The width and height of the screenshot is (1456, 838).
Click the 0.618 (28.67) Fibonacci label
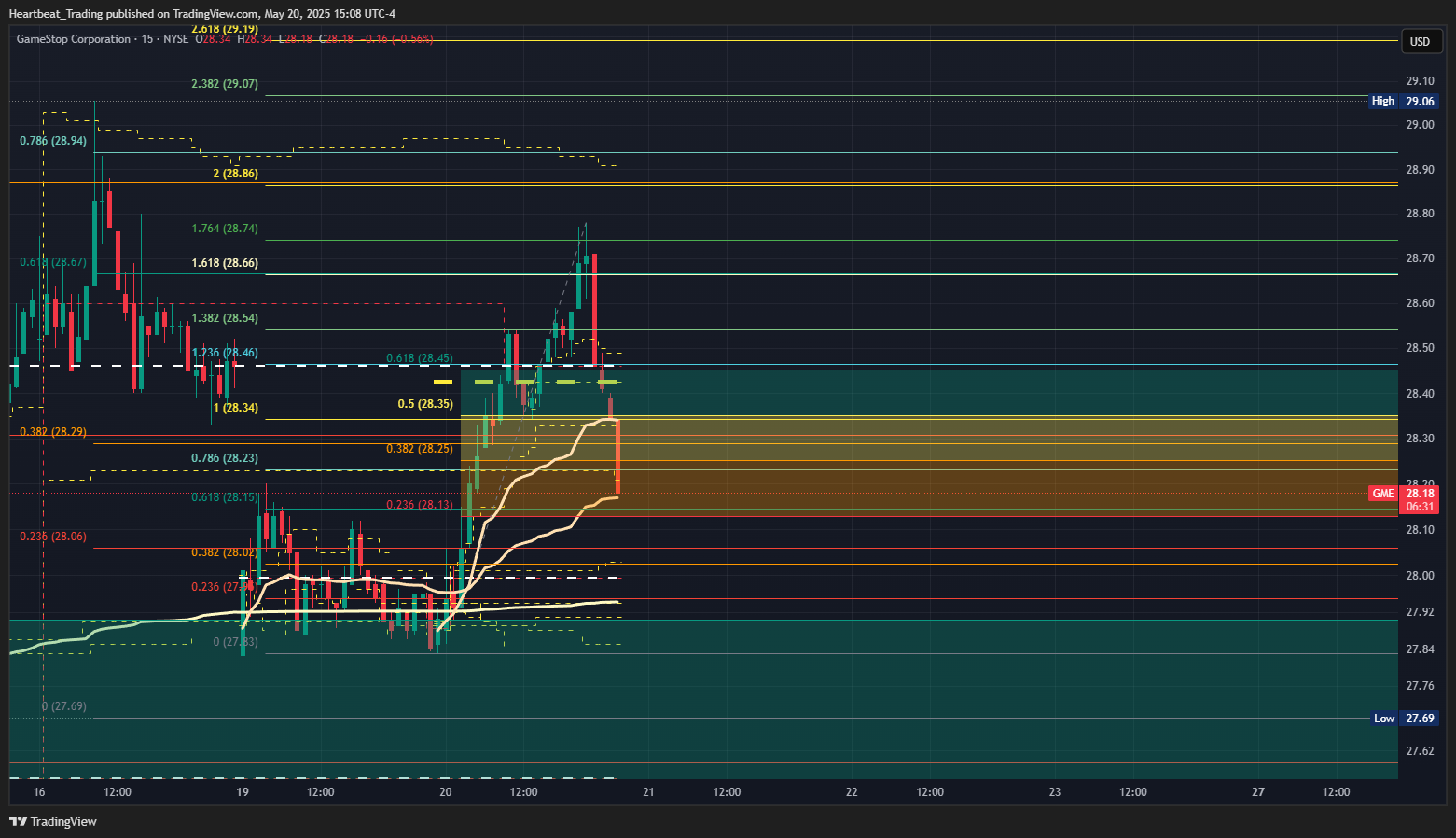53,262
